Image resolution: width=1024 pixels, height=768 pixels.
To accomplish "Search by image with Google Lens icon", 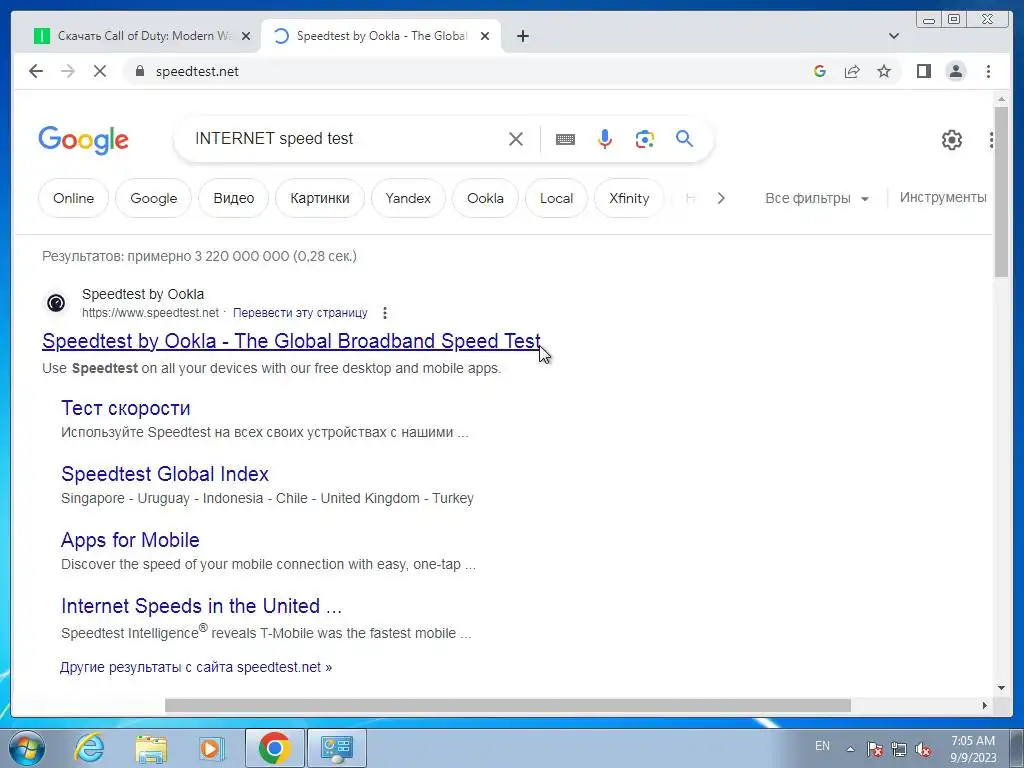I will [645, 138].
